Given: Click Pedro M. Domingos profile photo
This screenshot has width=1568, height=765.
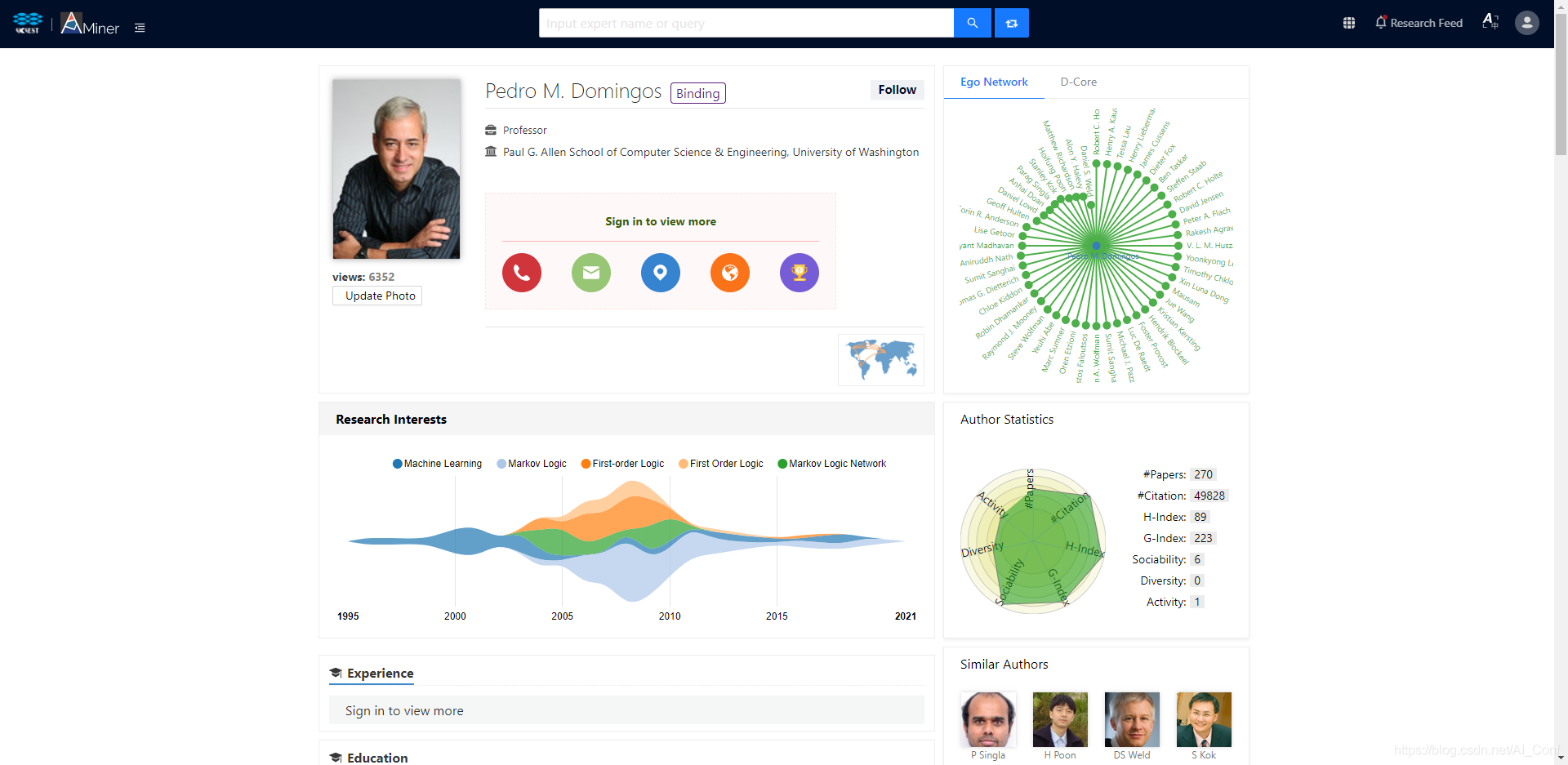Looking at the screenshot, I should click(x=396, y=169).
